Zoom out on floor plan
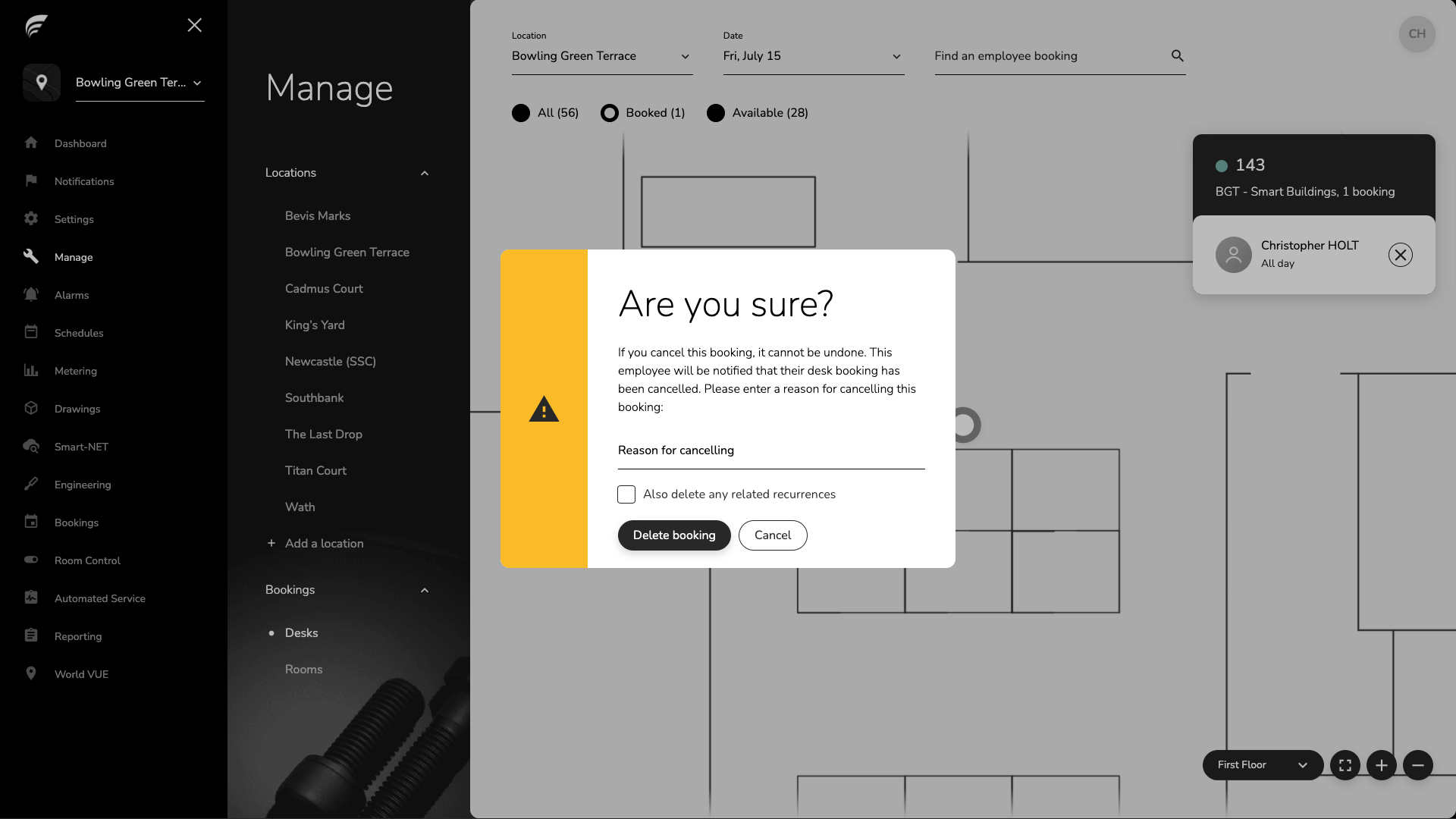Viewport: 1456px width, 819px height. tap(1417, 765)
